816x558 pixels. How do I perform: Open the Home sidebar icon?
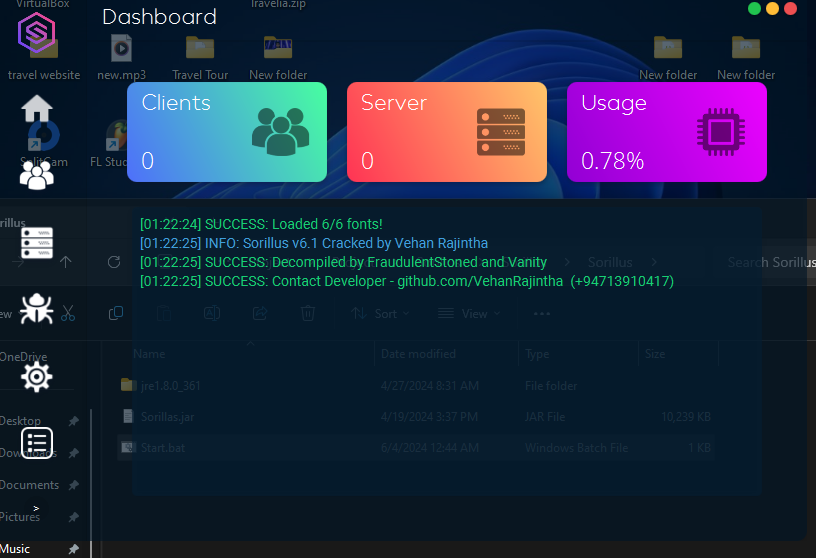[x=36, y=108]
